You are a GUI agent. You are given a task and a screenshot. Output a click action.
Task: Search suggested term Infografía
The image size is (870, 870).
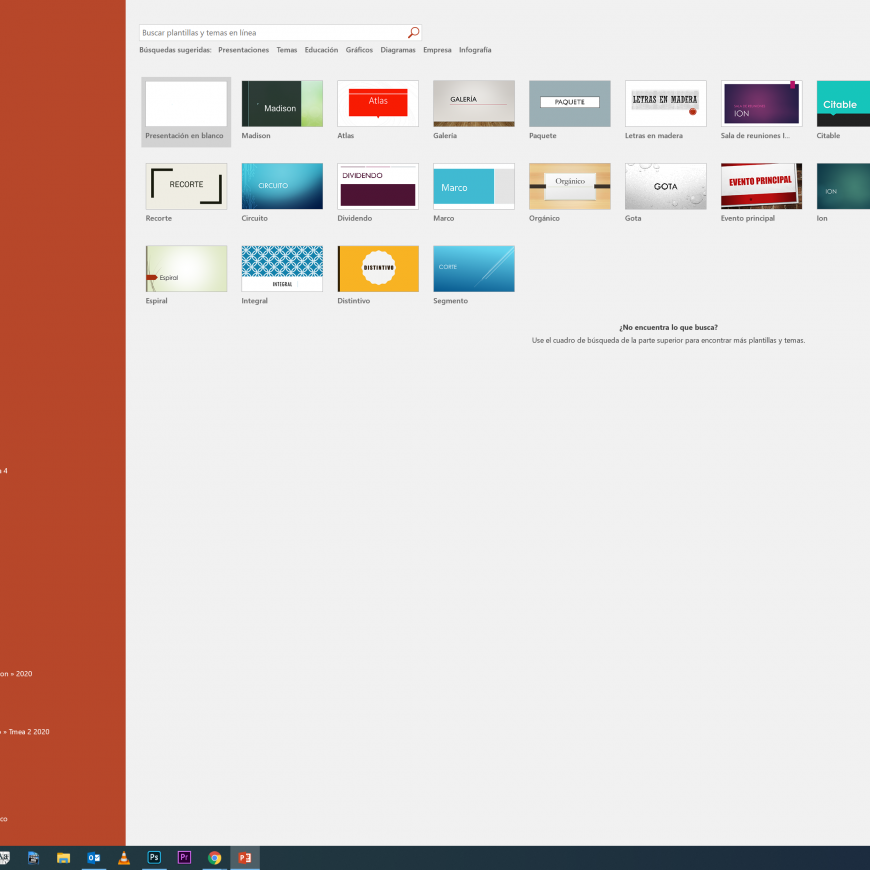click(x=475, y=50)
